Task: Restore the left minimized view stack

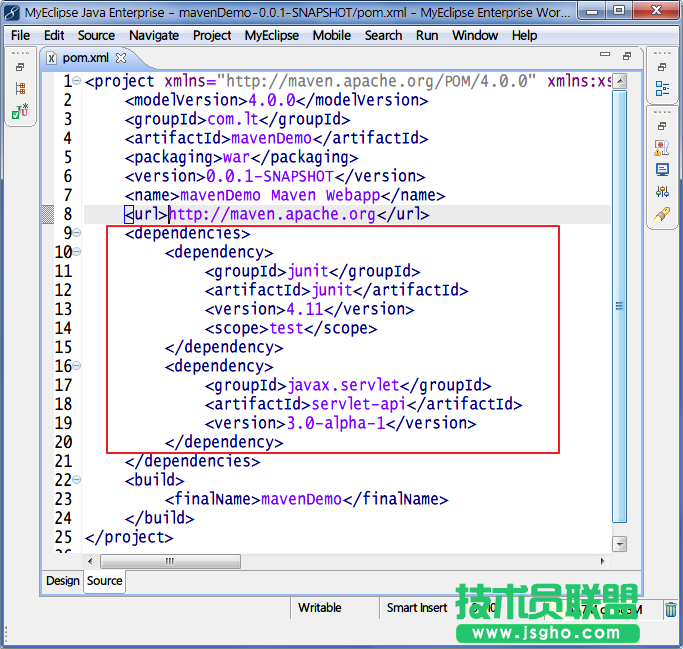Action: tap(20, 67)
